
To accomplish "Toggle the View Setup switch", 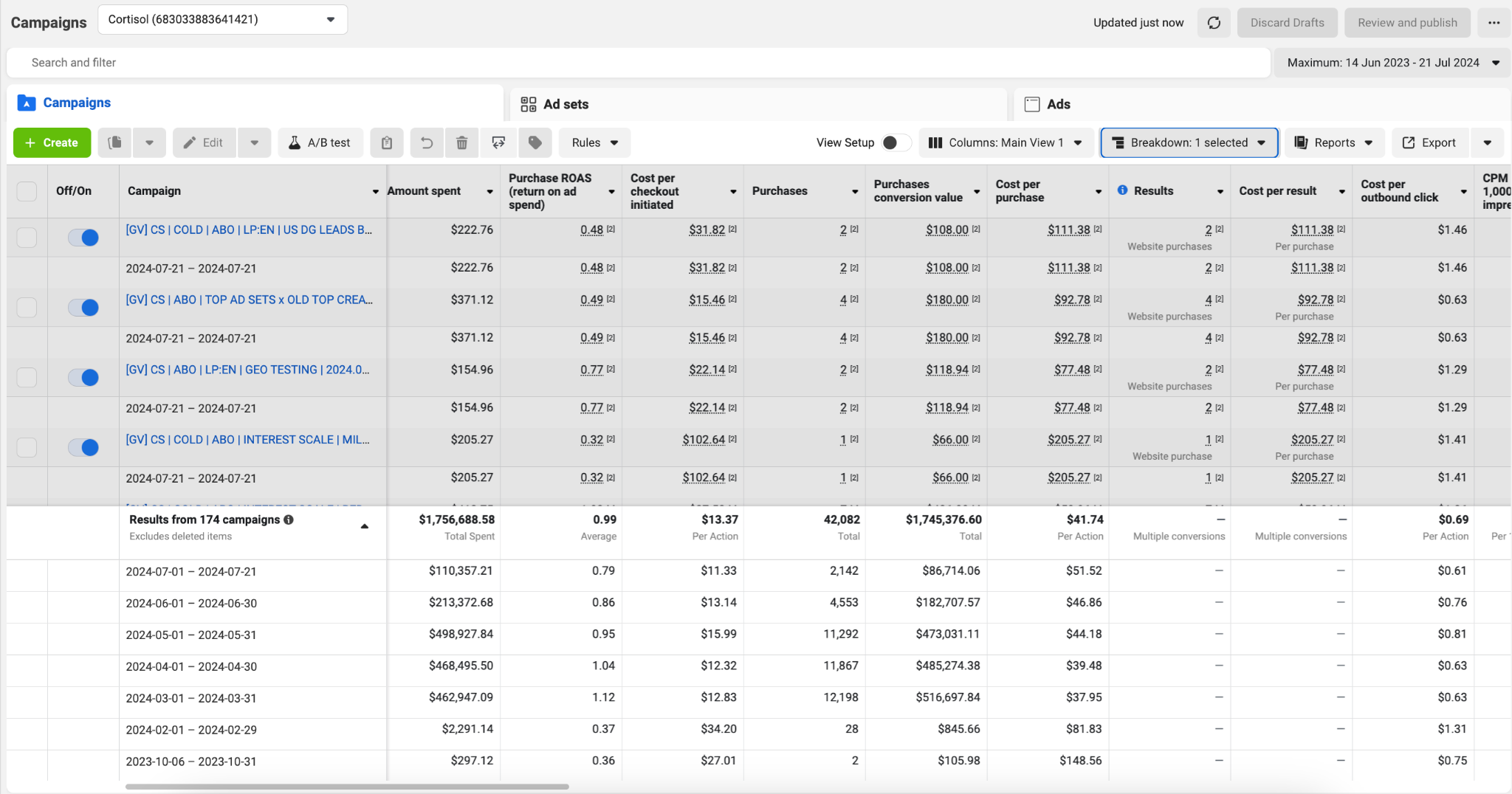I will (896, 142).
